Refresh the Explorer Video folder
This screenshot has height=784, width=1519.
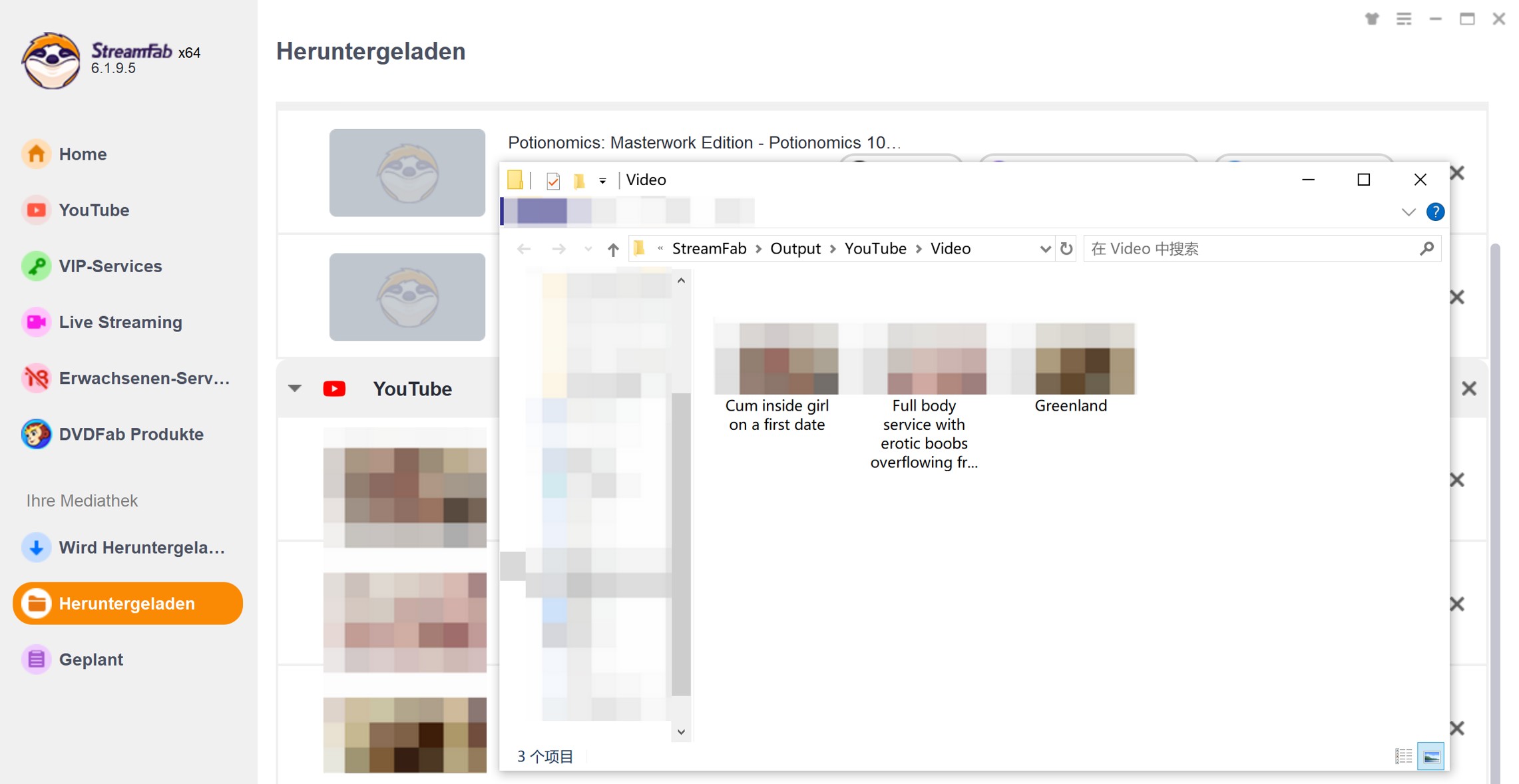pos(1066,249)
